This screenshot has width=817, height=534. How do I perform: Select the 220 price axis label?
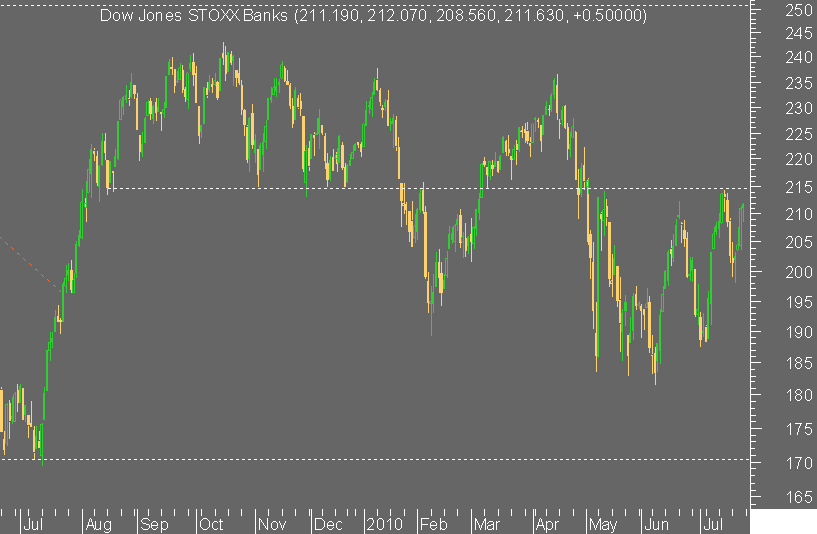point(798,159)
